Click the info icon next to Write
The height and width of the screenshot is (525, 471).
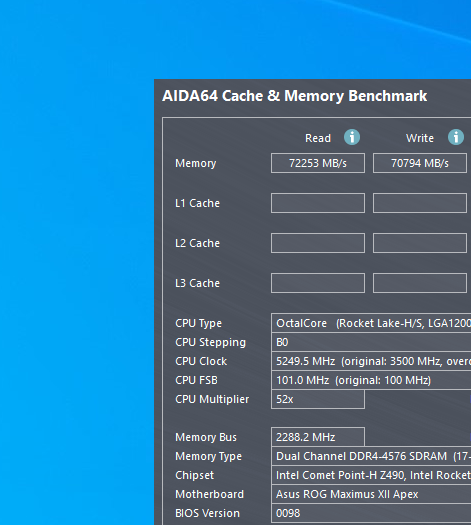click(456, 137)
